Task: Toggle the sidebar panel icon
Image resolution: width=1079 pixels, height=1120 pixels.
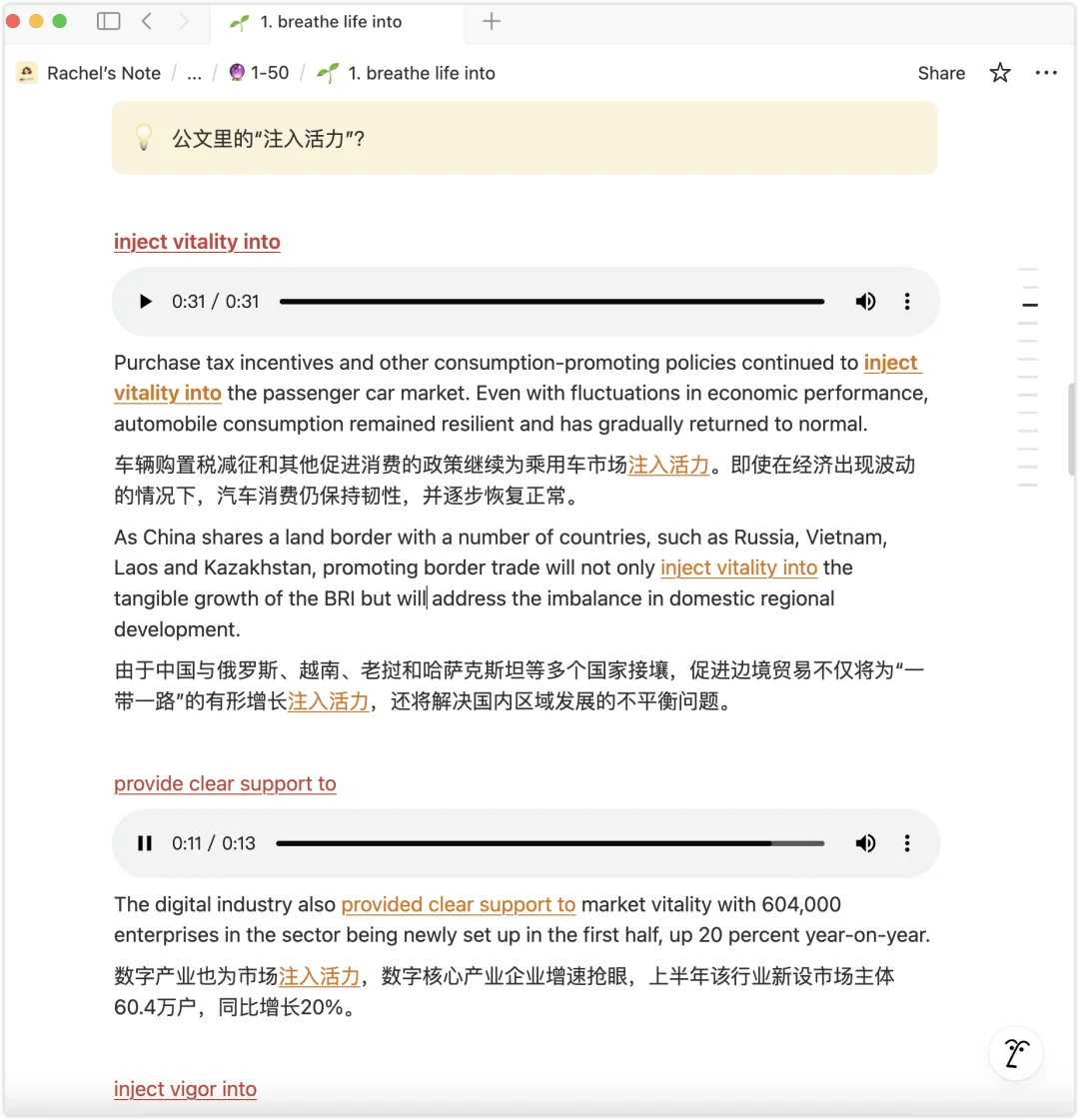Action: [109, 21]
